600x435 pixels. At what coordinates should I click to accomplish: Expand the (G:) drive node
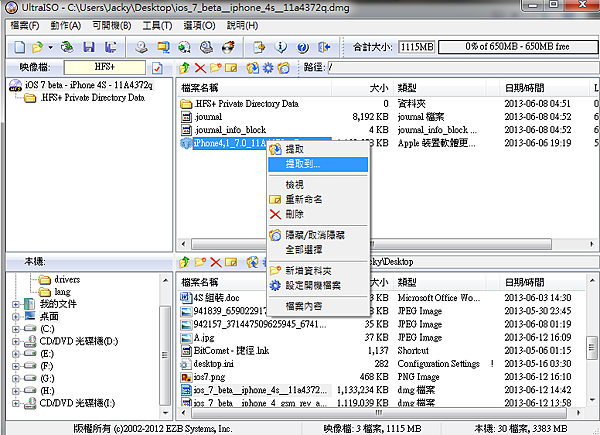[16, 378]
